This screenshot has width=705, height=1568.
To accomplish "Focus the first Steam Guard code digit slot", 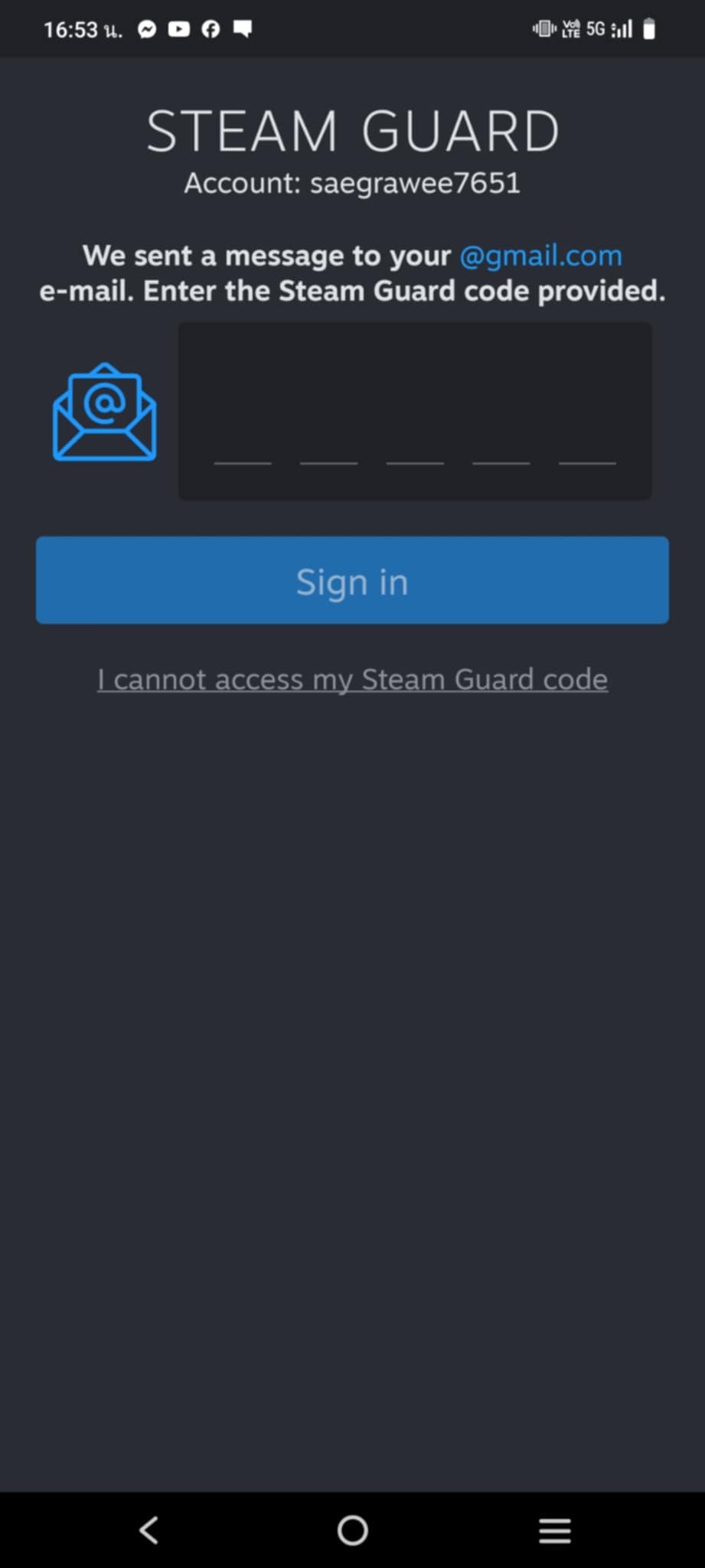I will [x=243, y=436].
